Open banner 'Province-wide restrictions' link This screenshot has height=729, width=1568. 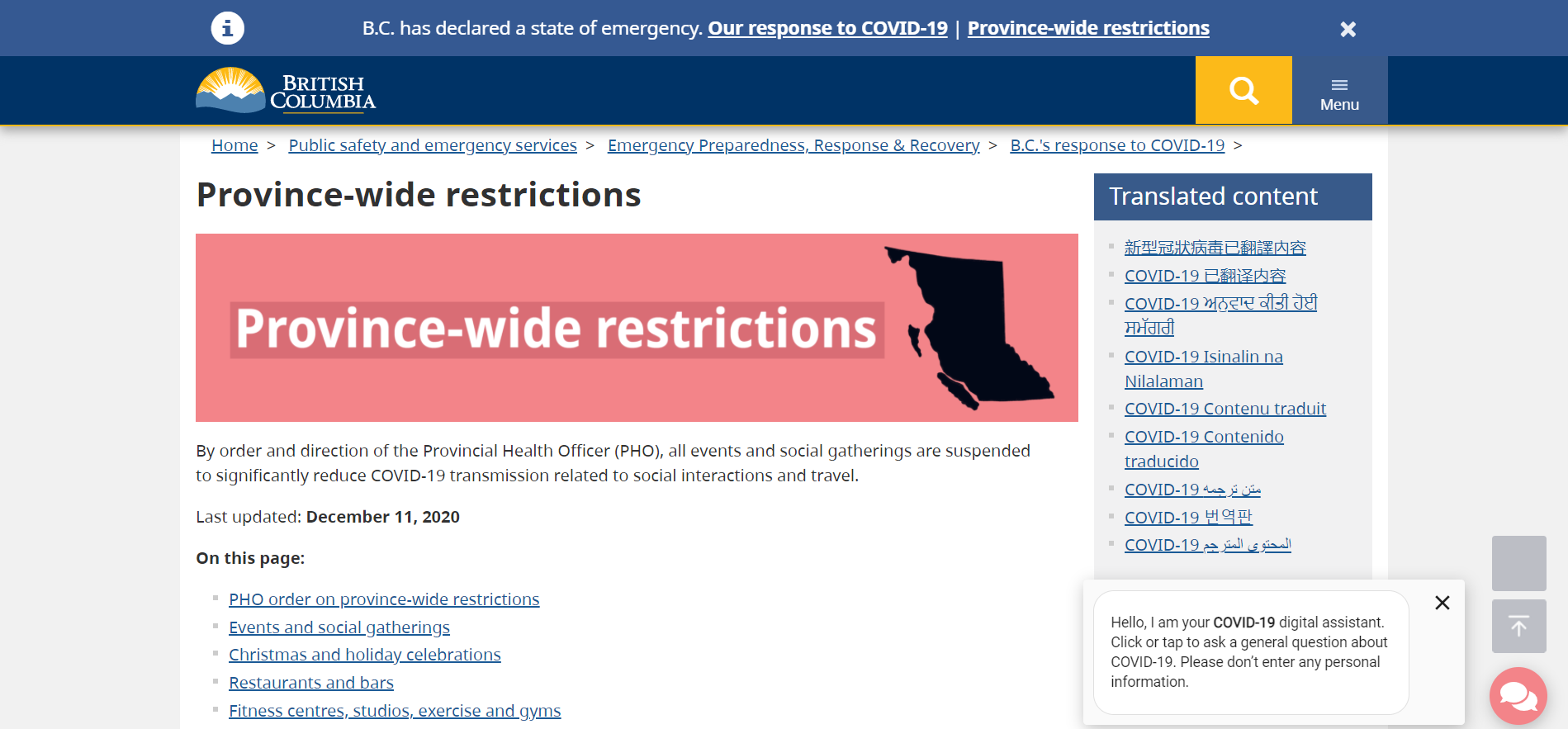1088,28
